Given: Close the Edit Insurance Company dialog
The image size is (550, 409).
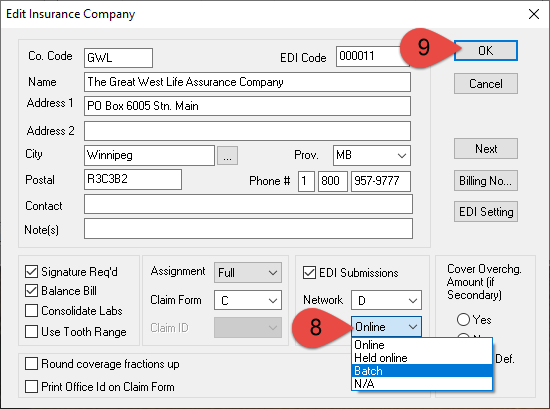Looking at the screenshot, I should pyautogui.click(x=534, y=14).
